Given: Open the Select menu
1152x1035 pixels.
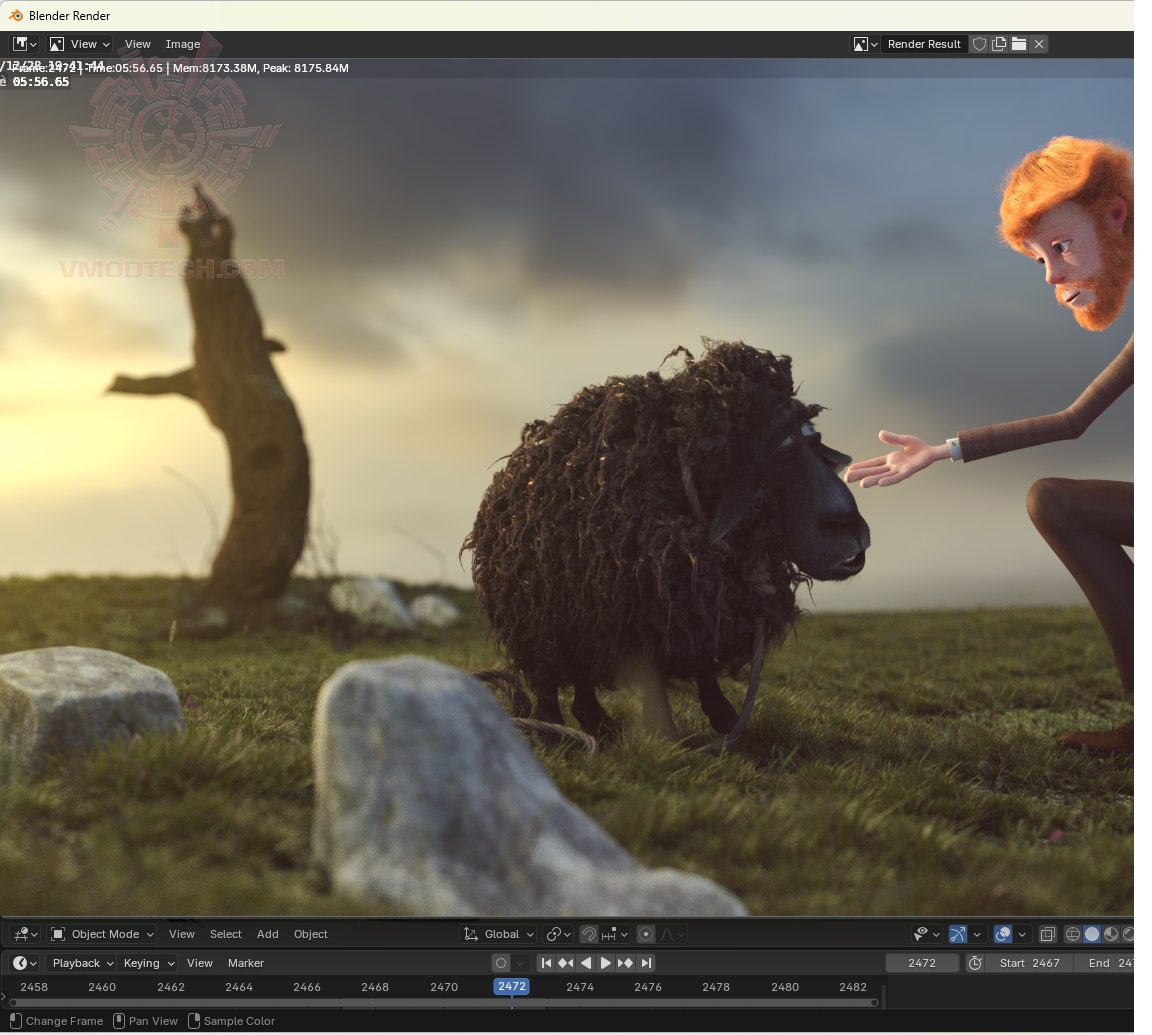Looking at the screenshot, I should 226,934.
